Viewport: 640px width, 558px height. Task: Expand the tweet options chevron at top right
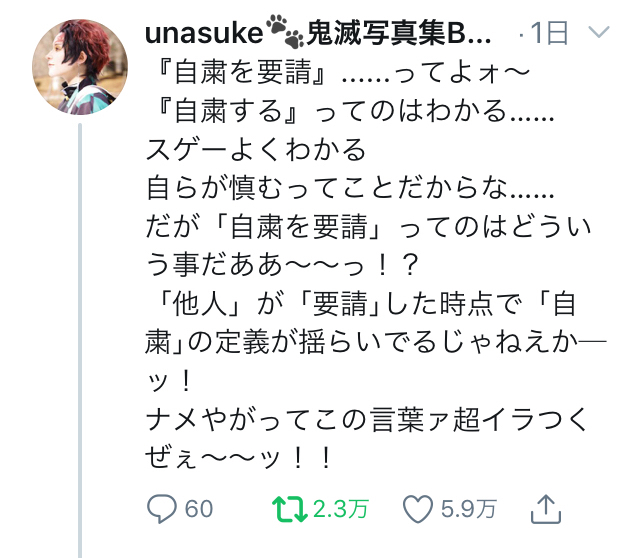click(x=599, y=34)
